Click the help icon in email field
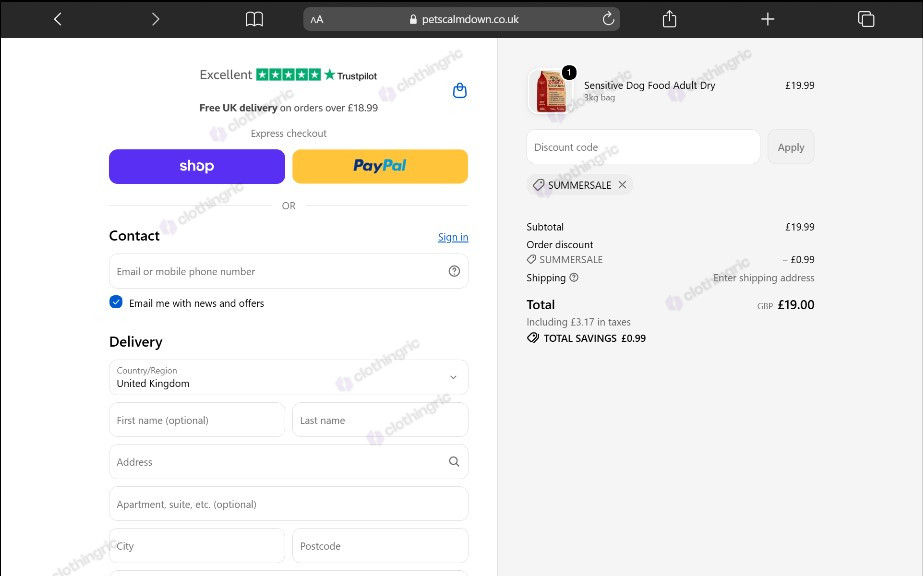Screen dimensions: 923x576 pyautogui.click(x=454, y=271)
